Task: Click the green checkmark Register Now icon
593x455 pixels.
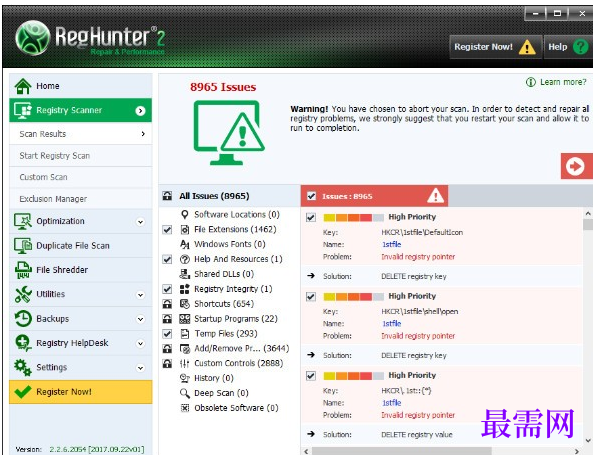Action: (x=23, y=391)
